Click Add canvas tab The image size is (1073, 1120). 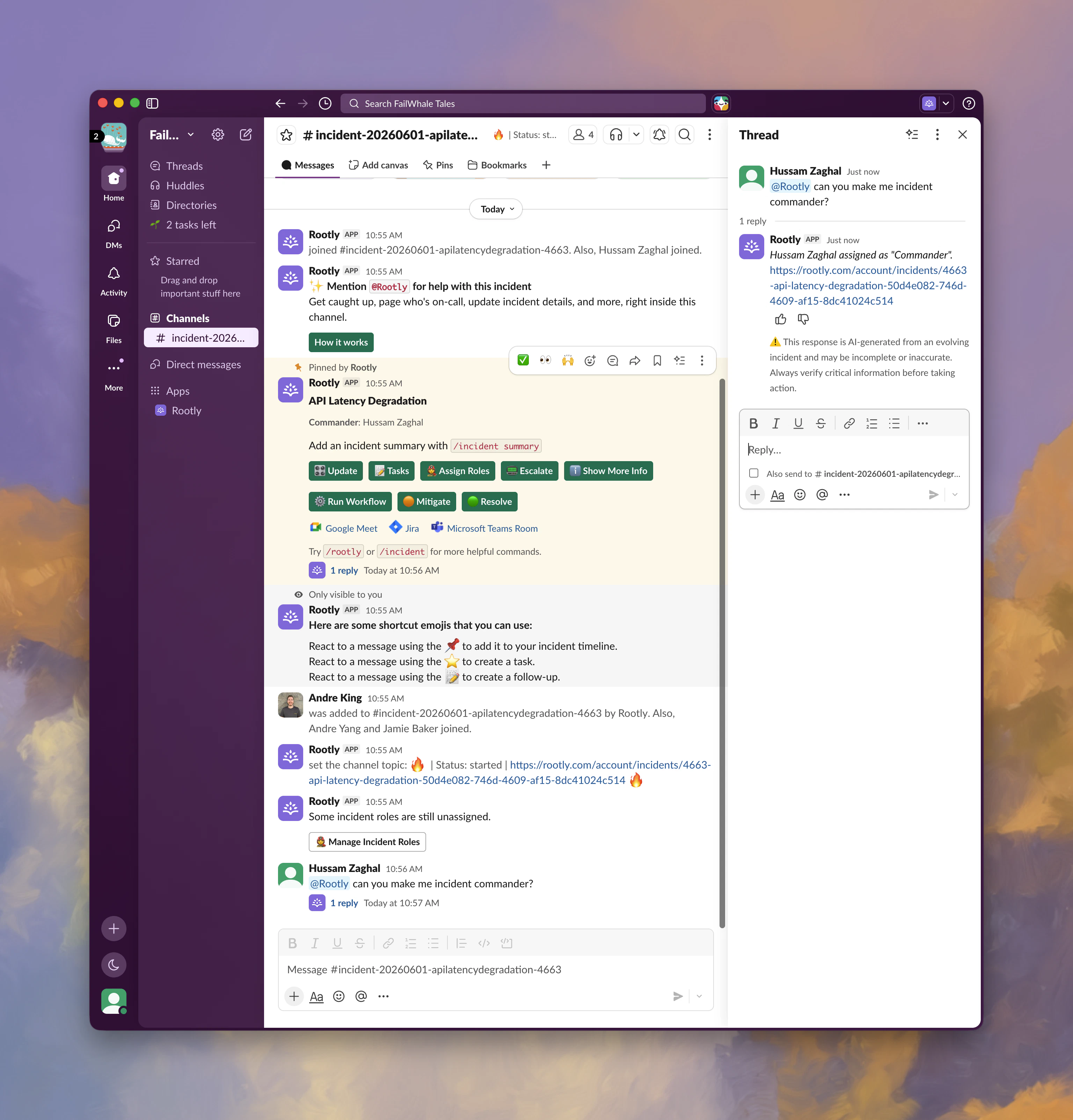(378, 165)
